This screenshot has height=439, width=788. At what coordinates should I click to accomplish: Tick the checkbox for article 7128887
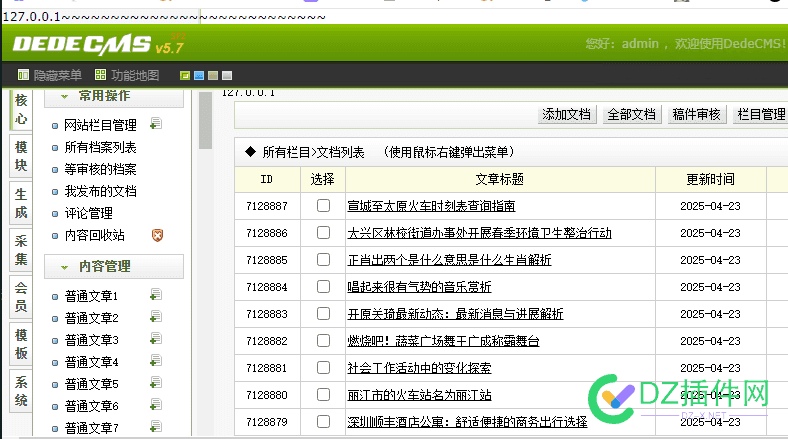tap(323, 205)
